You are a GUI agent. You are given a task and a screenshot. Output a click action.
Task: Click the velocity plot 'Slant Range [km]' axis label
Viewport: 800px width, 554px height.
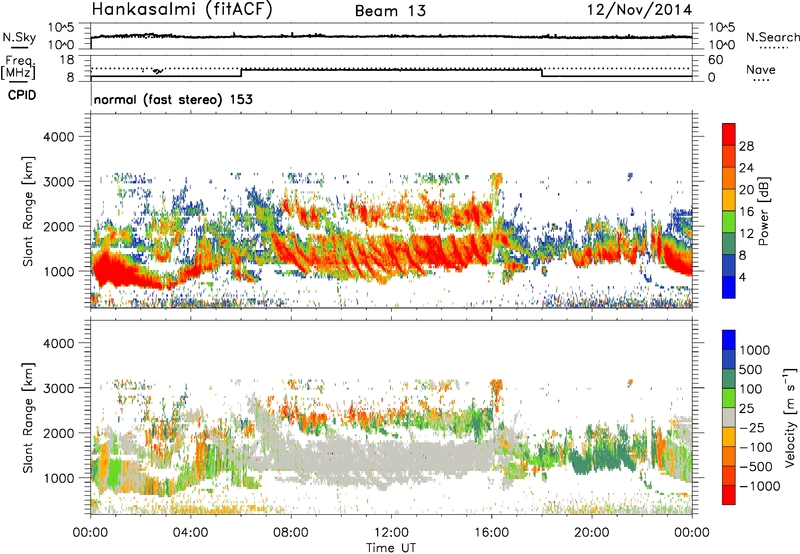click(28, 418)
